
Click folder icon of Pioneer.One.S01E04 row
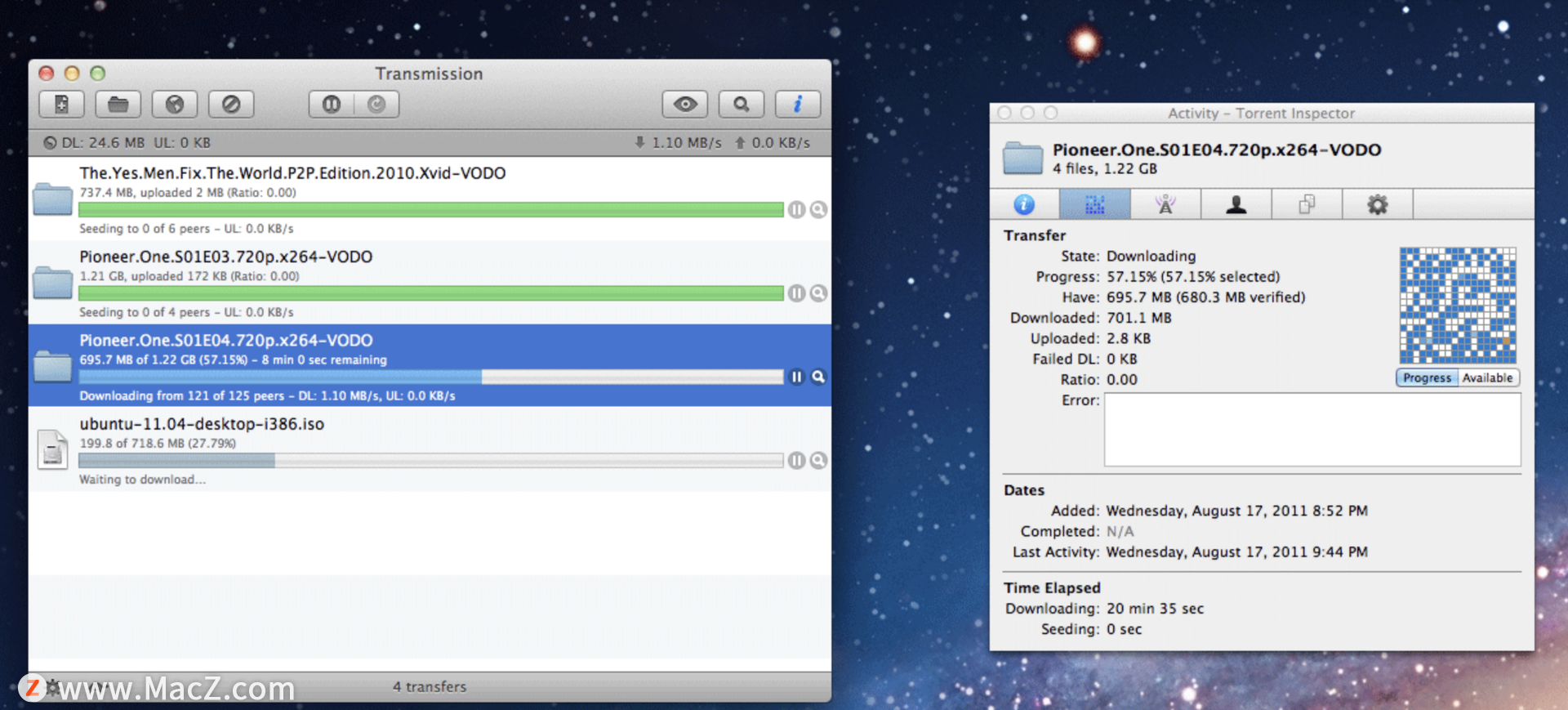coord(53,366)
